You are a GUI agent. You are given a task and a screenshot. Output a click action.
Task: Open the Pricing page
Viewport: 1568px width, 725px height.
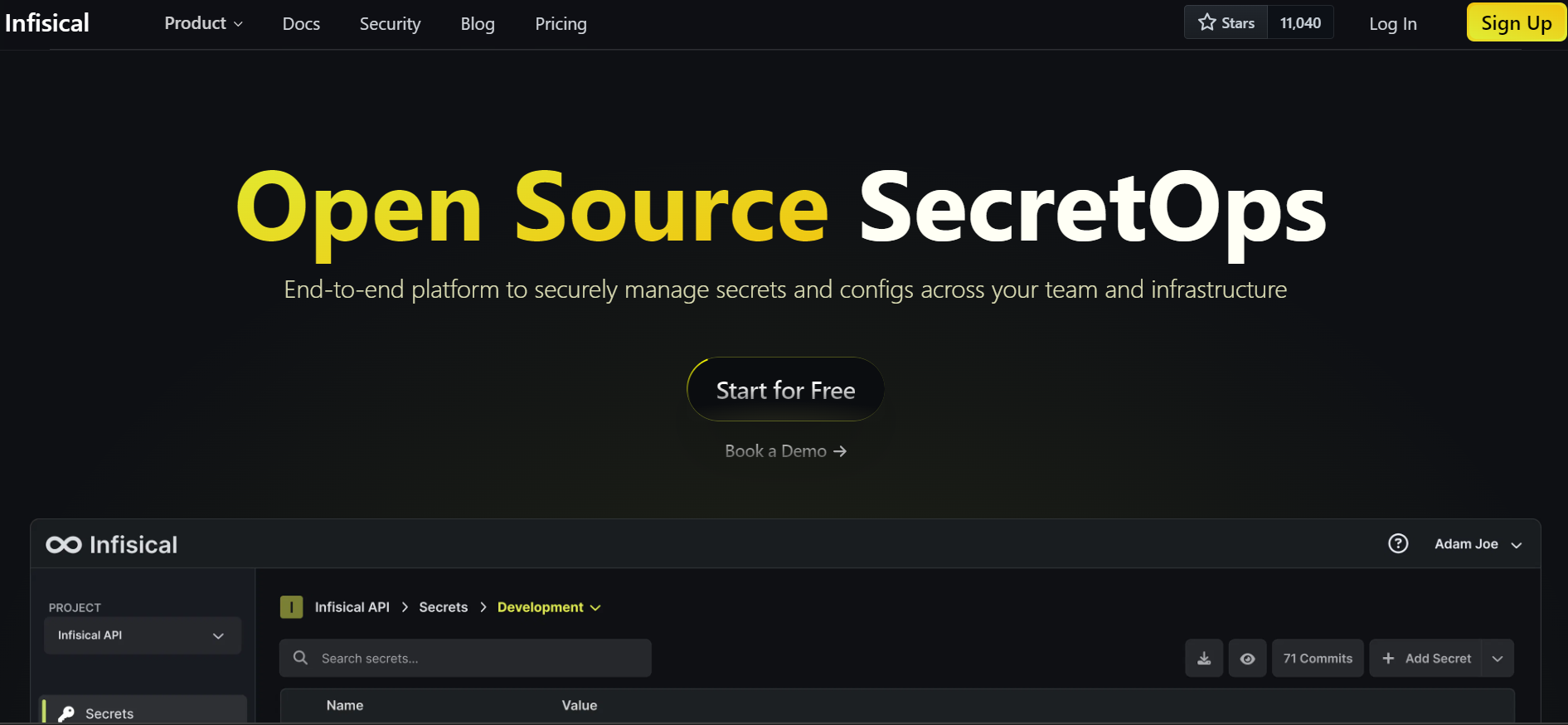[x=561, y=24]
